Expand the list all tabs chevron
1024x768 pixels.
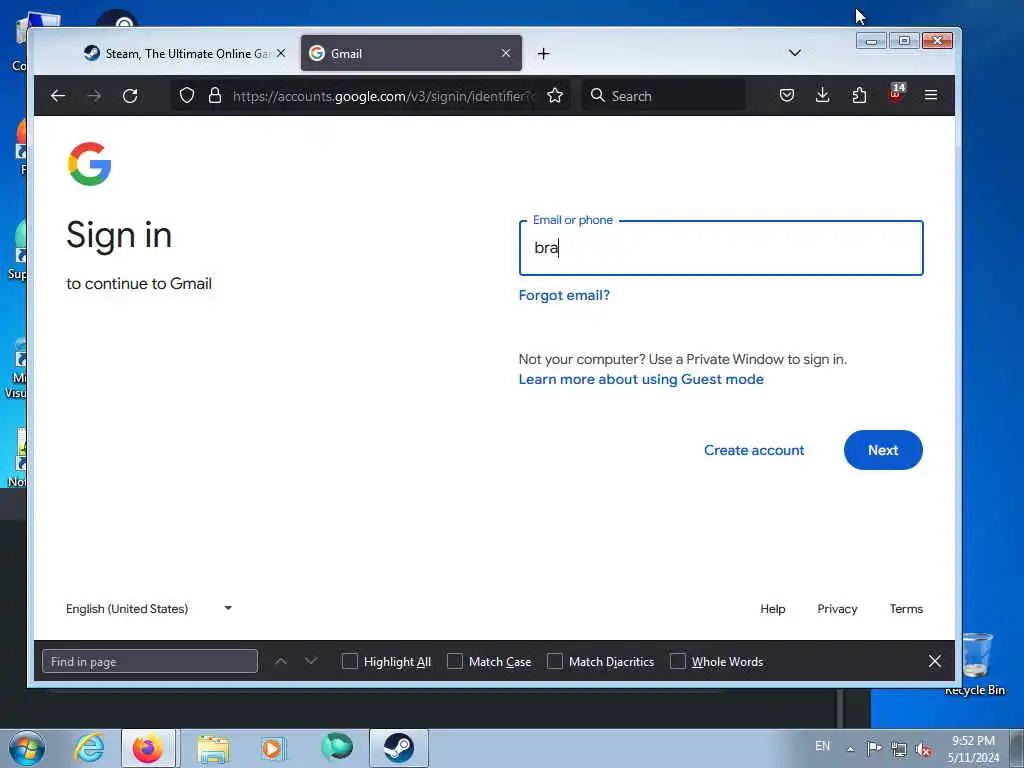[x=795, y=53]
